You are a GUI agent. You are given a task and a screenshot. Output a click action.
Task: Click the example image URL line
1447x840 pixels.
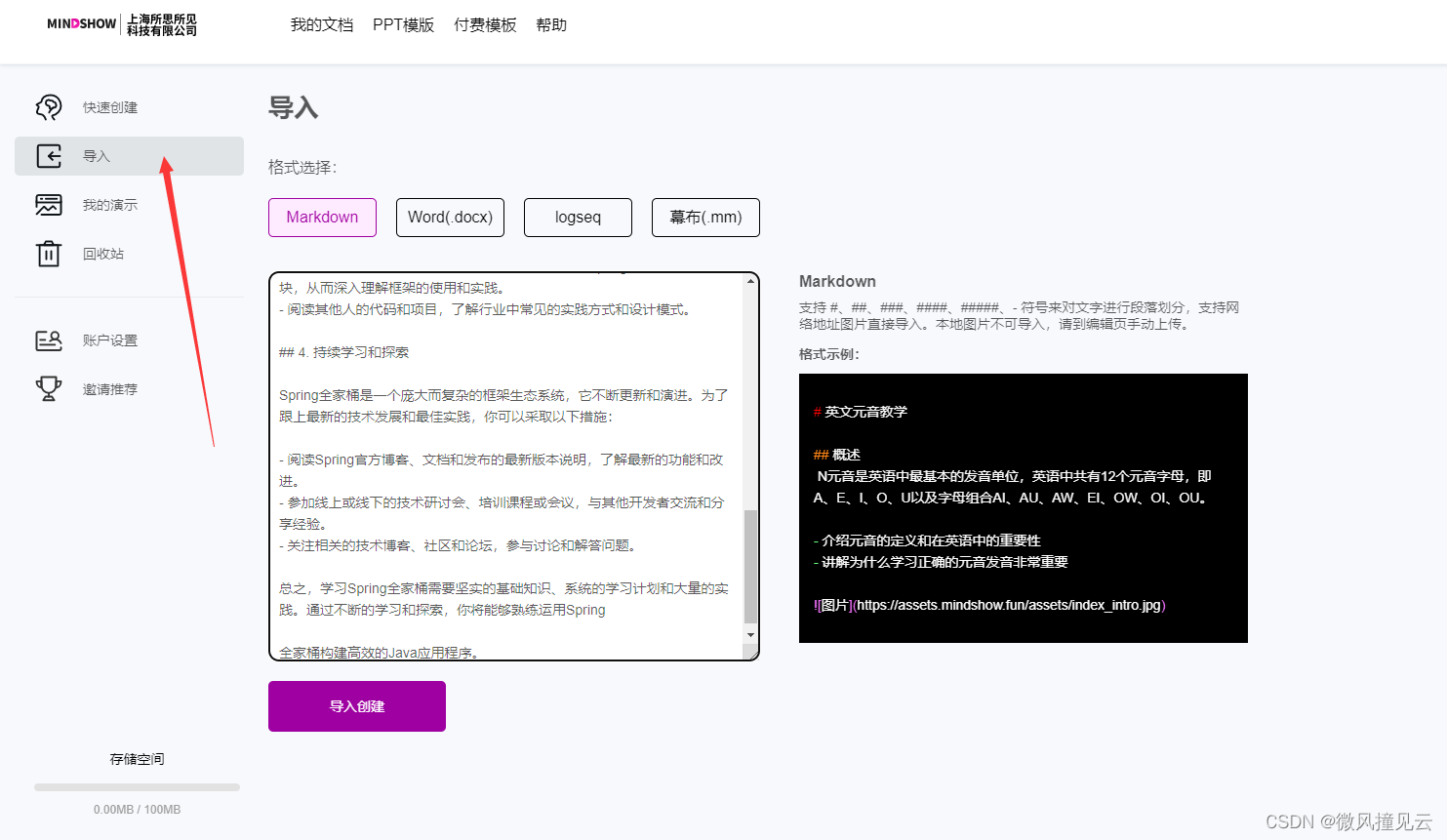pos(989,605)
